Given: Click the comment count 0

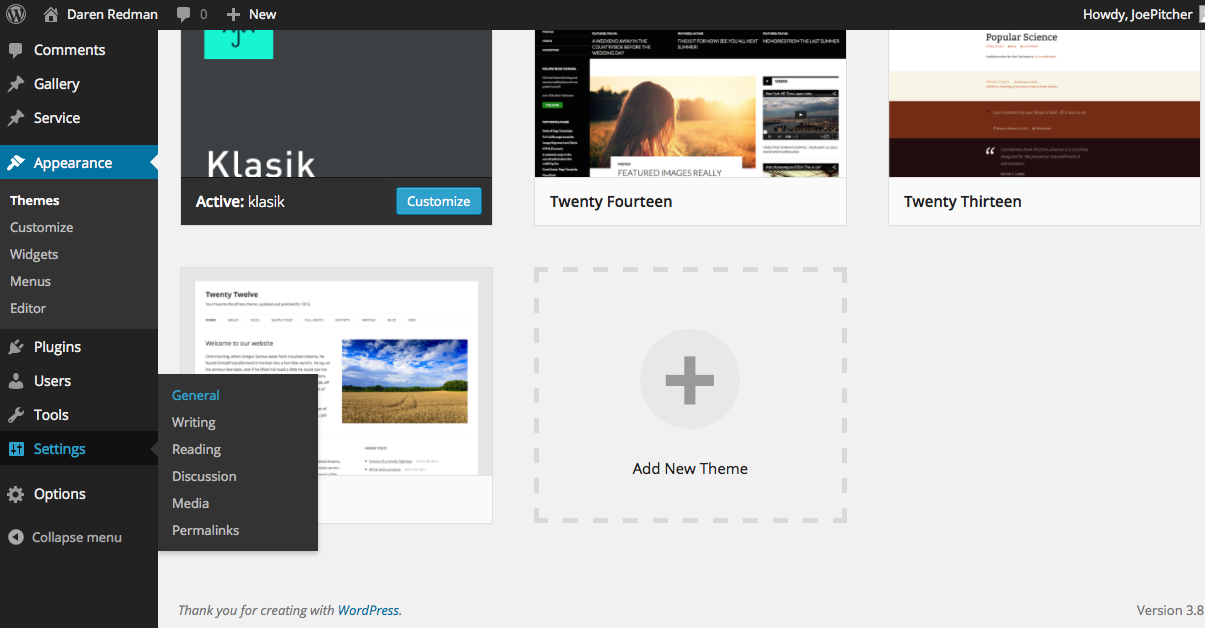Looking at the screenshot, I should pyautogui.click(x=204, y=14).
